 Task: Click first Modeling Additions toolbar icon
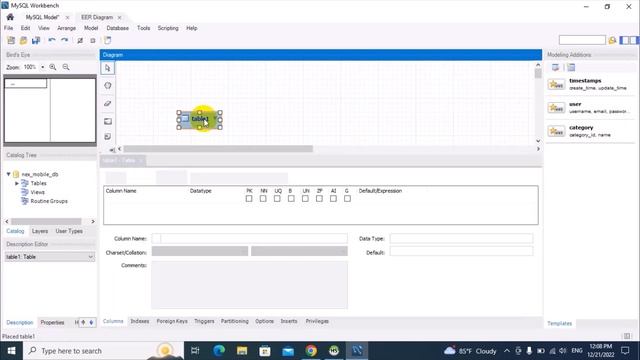[x=555, y=67]
